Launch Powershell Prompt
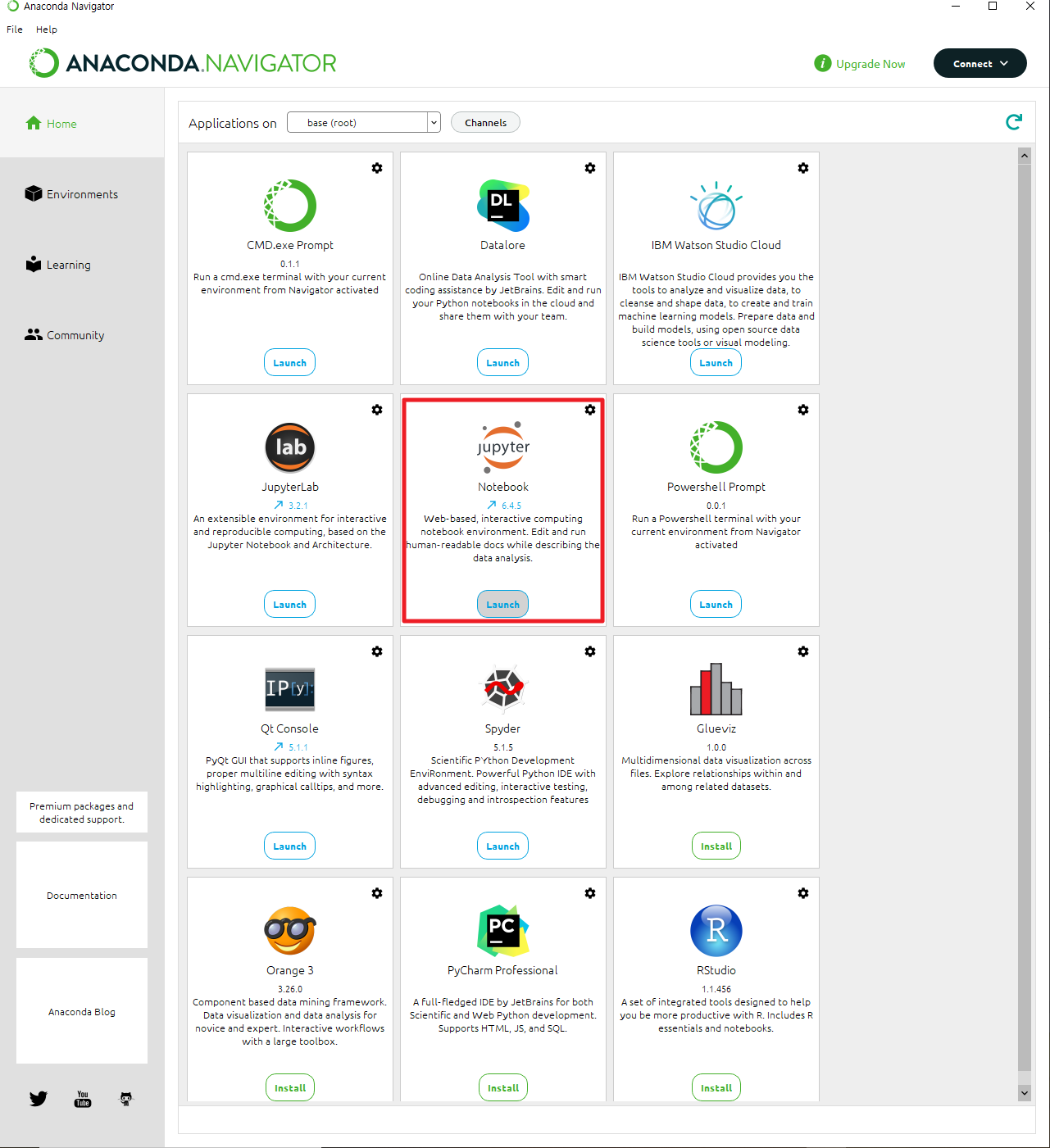This screenshot has width=1050, height=1148. 716,604
